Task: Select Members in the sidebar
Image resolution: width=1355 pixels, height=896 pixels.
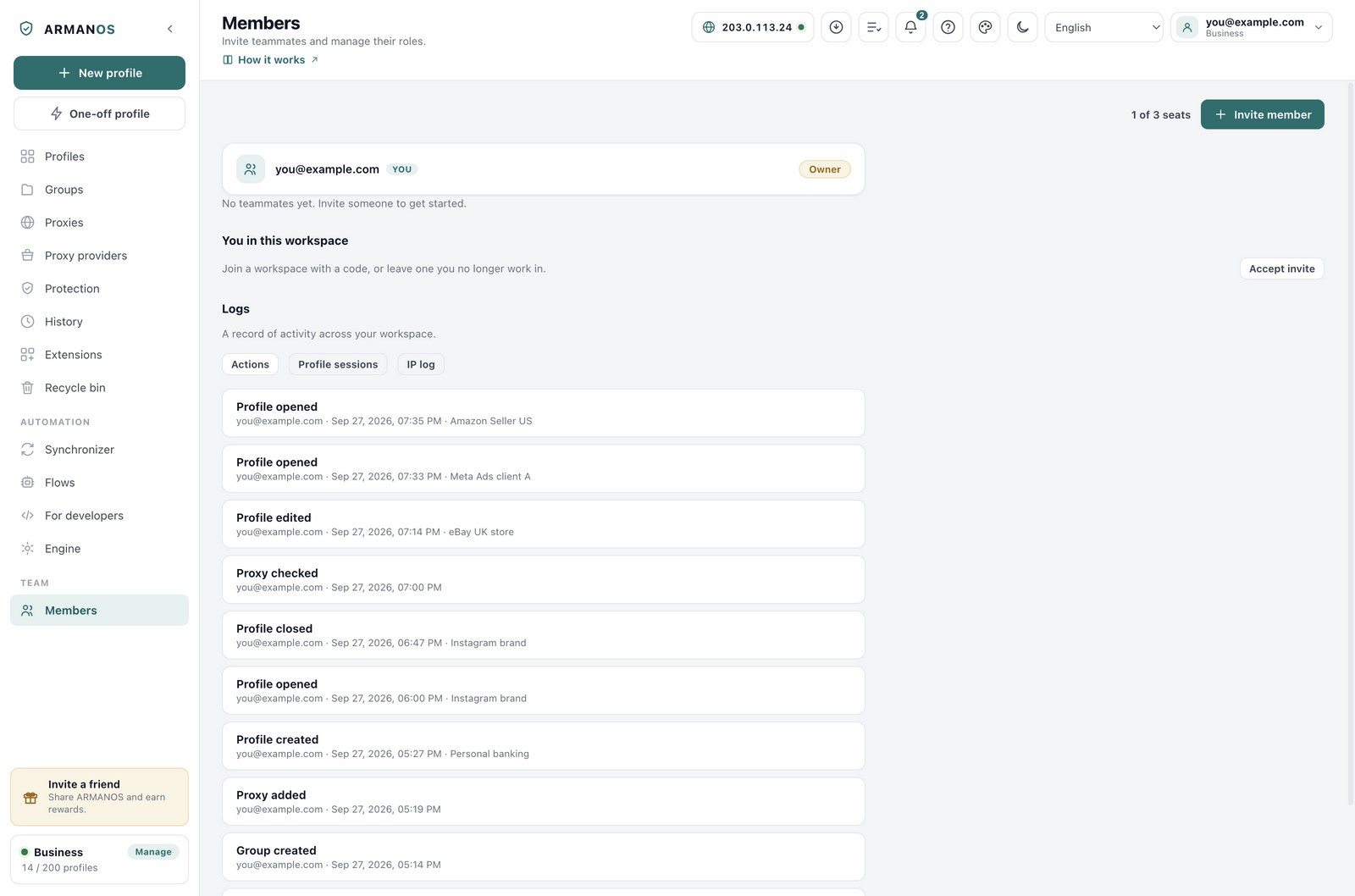Action: [99, 611]
